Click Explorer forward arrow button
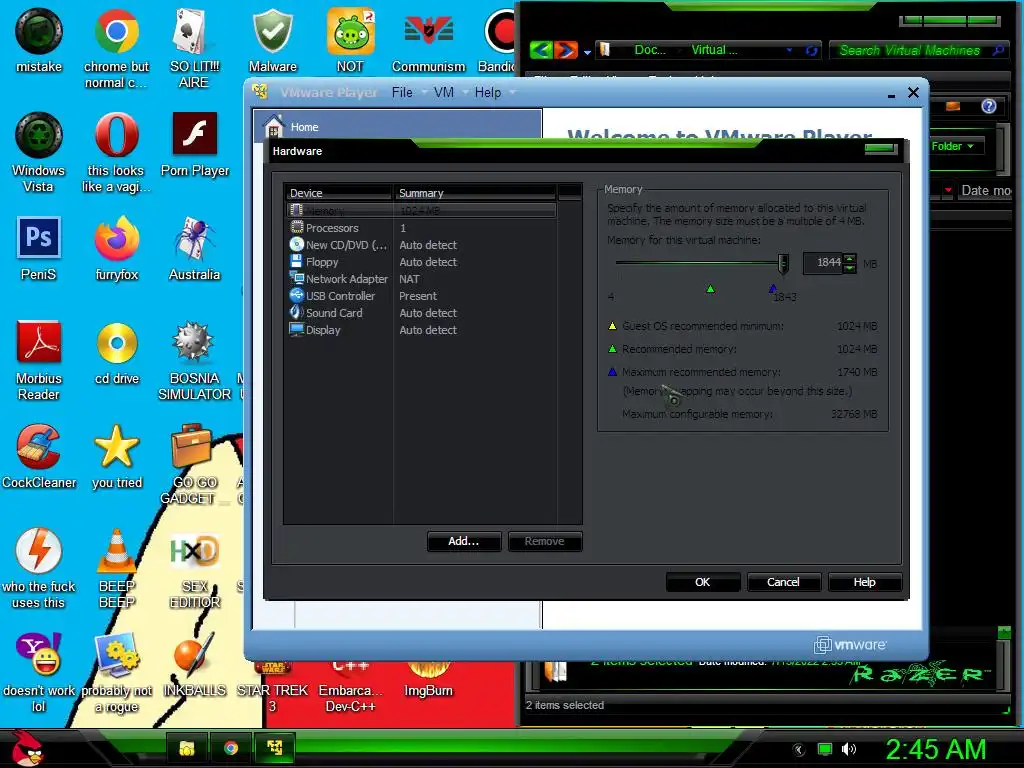Screen dimensions: 1024x768 pyautogui.click(x=566, y=50)
